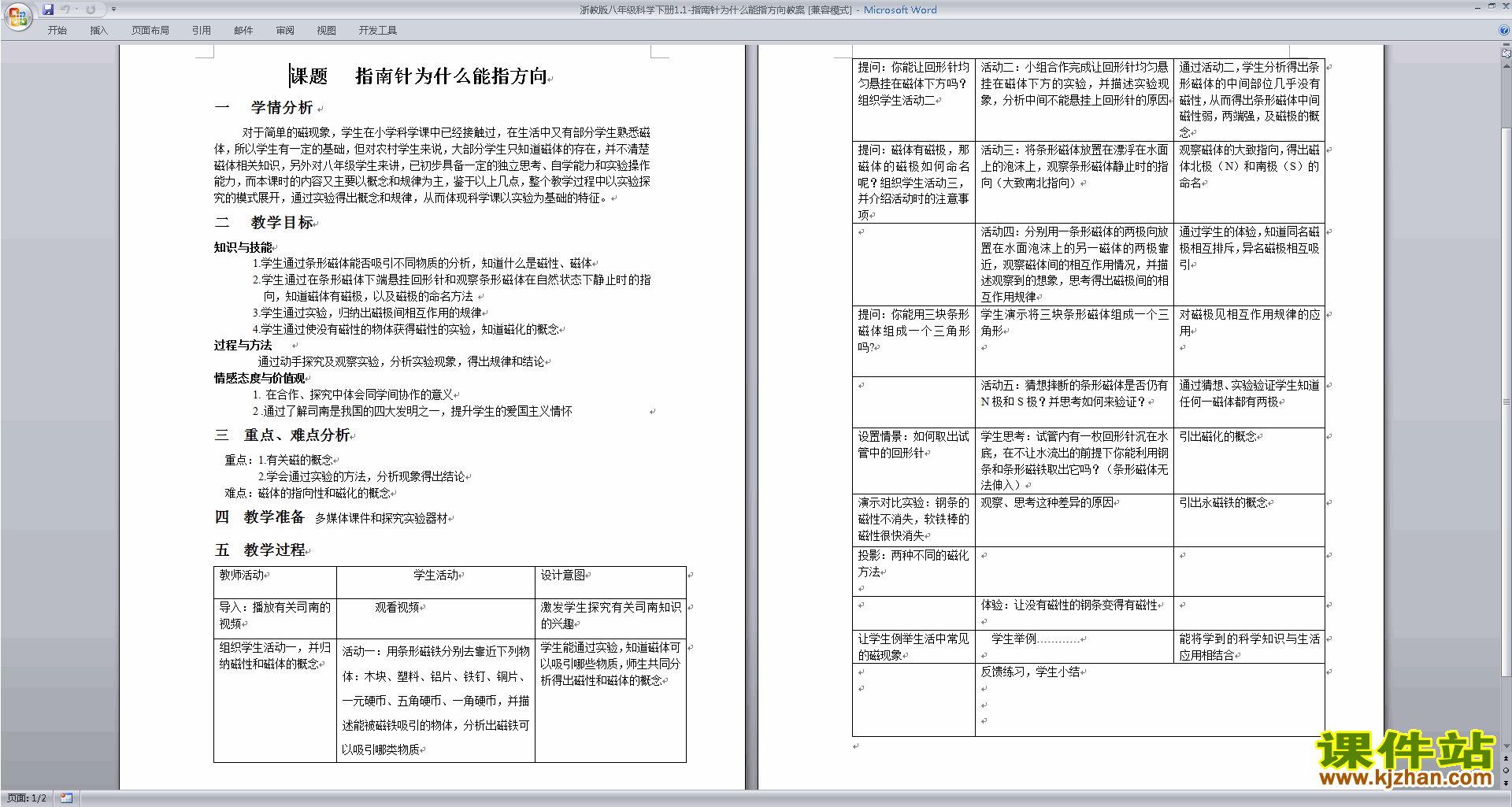1512x807 pixels.
Task: Open the 审阅 ribbon tab
Action: click(285, 30)
